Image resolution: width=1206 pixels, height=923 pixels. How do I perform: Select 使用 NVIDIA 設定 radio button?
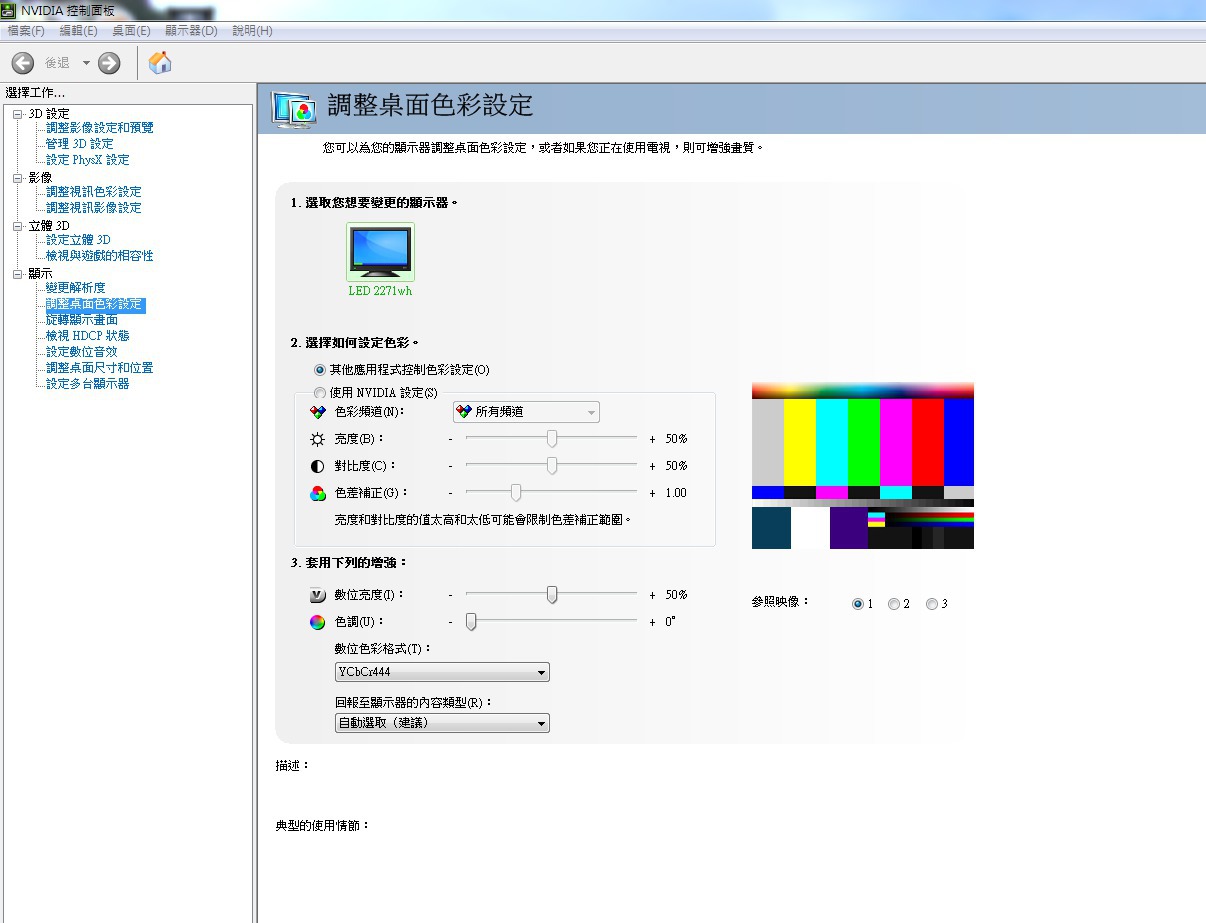320,393
